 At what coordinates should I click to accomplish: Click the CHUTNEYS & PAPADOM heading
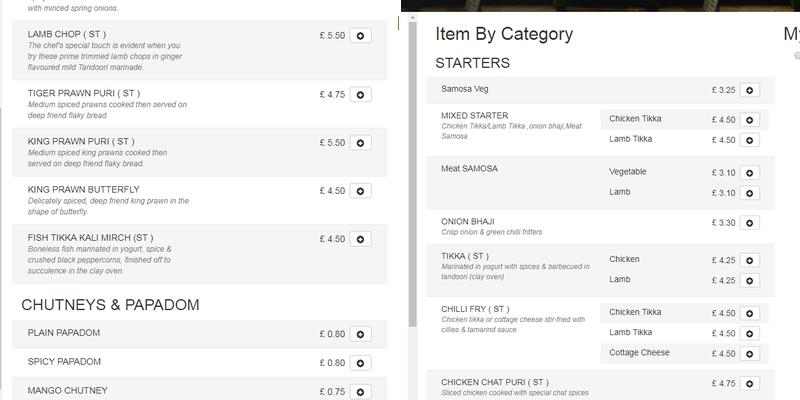[110, 305]
